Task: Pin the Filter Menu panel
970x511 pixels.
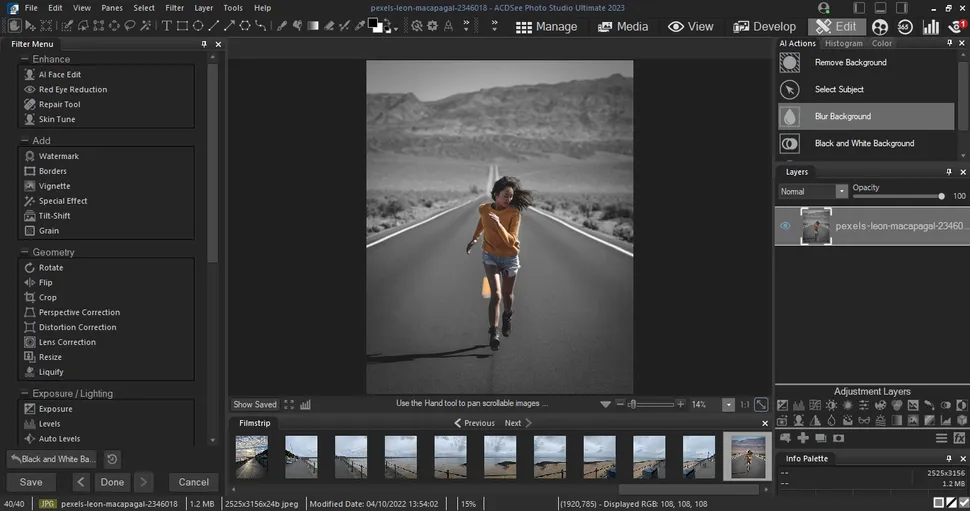Action: click(x=204, y=44)
